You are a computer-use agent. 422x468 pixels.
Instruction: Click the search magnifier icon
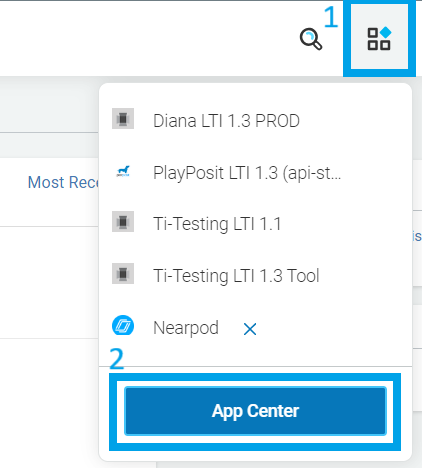(311, 39)
